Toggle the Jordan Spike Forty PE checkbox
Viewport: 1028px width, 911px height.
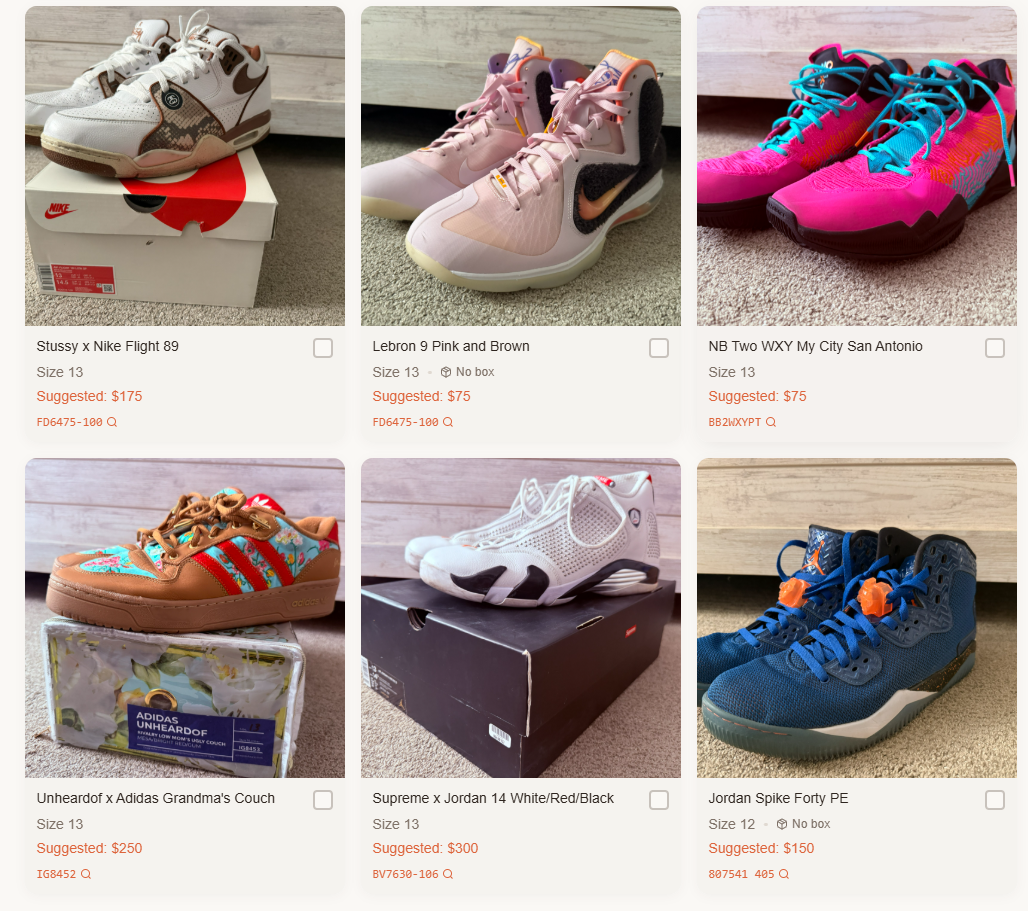pyautogui.click(x=995, y=800)
